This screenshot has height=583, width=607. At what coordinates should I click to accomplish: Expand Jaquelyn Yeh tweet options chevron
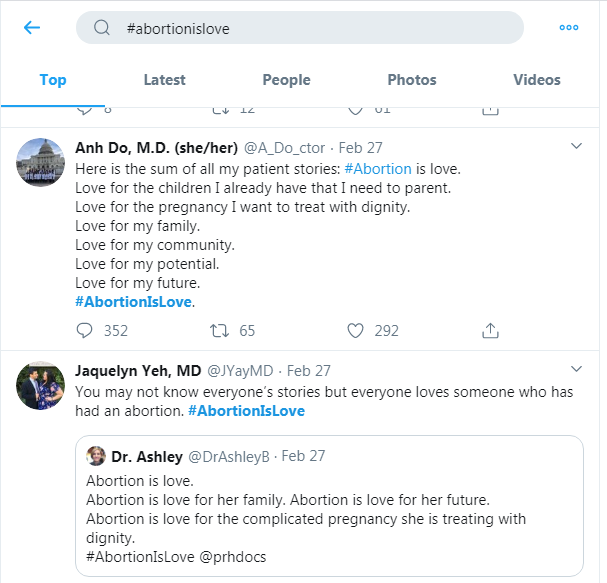(576, 368)
